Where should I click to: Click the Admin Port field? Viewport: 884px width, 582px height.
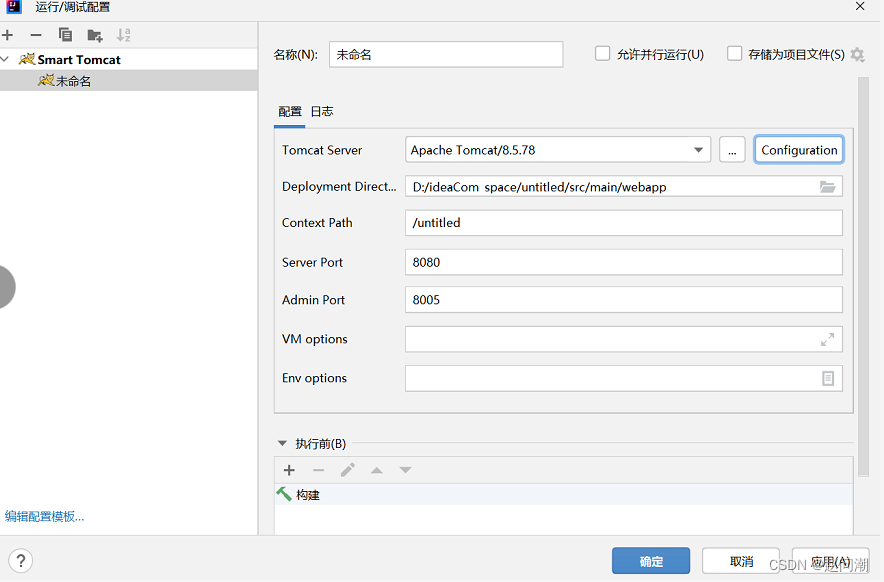click(x=624, y=300)
